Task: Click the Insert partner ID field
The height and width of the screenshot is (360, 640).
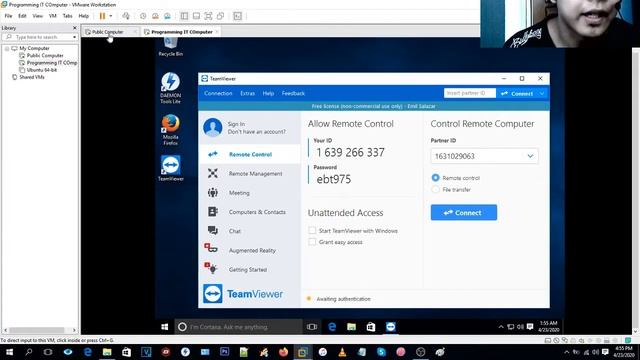Action: pyautogui.click(x=469, y=93)
